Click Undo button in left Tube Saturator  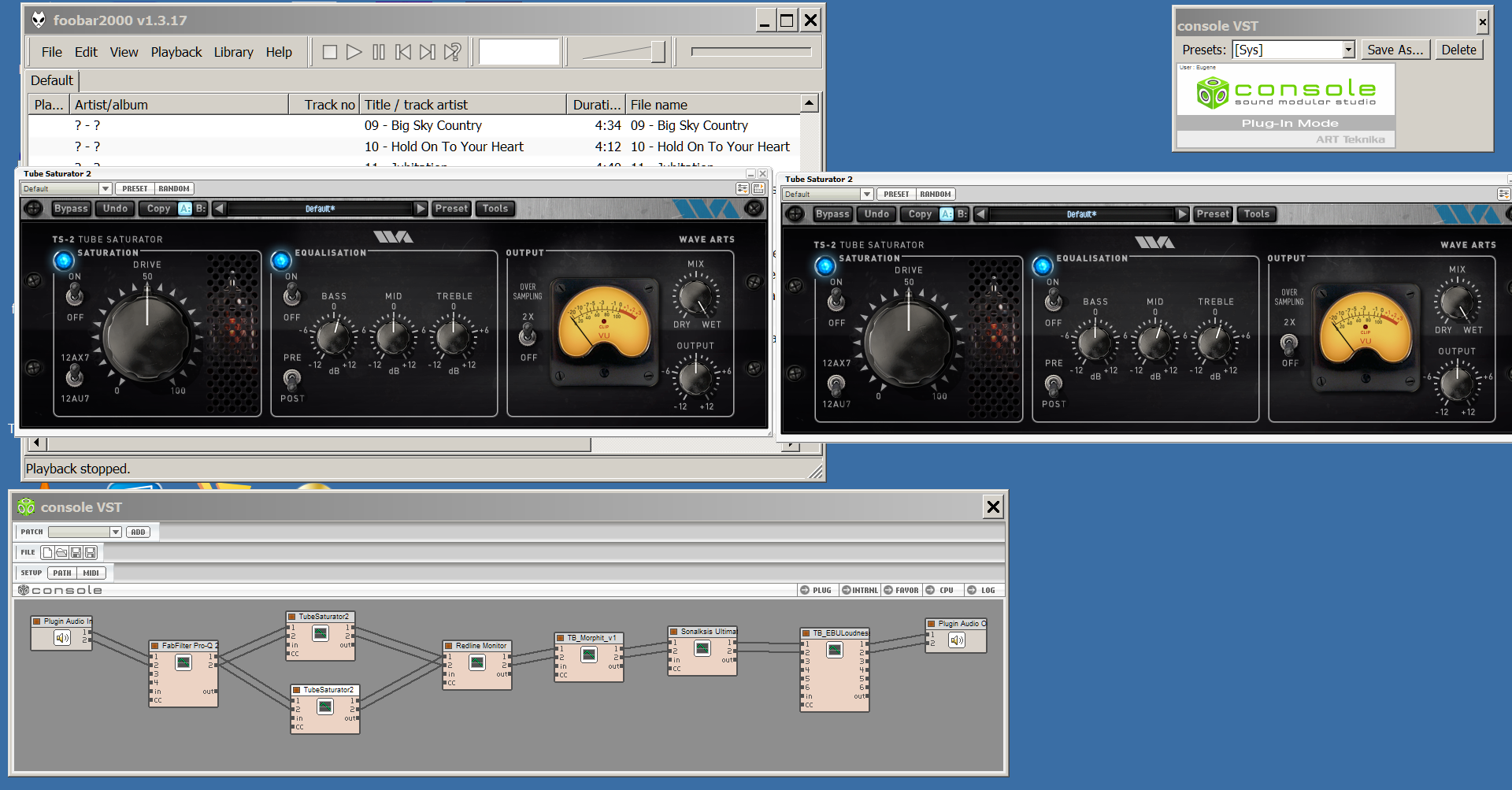tap(115, 209)
